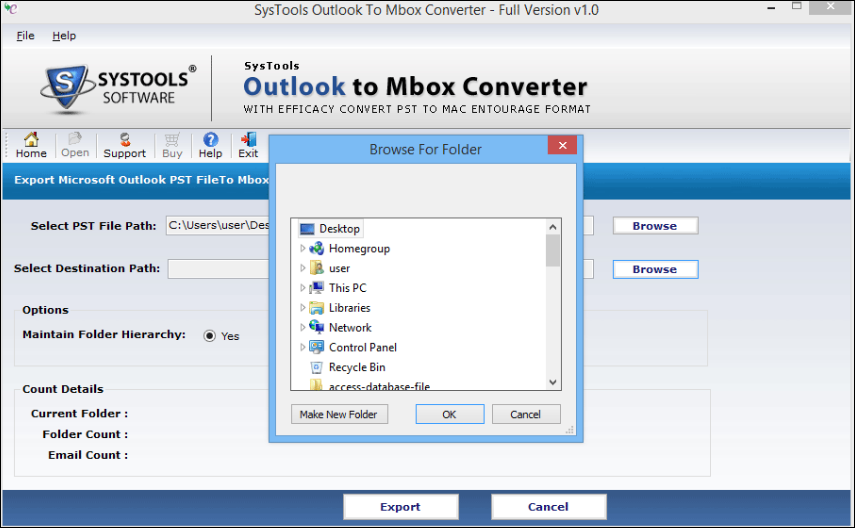Select the user label in tree
The image size is (855, 528).
pos(339,268)
